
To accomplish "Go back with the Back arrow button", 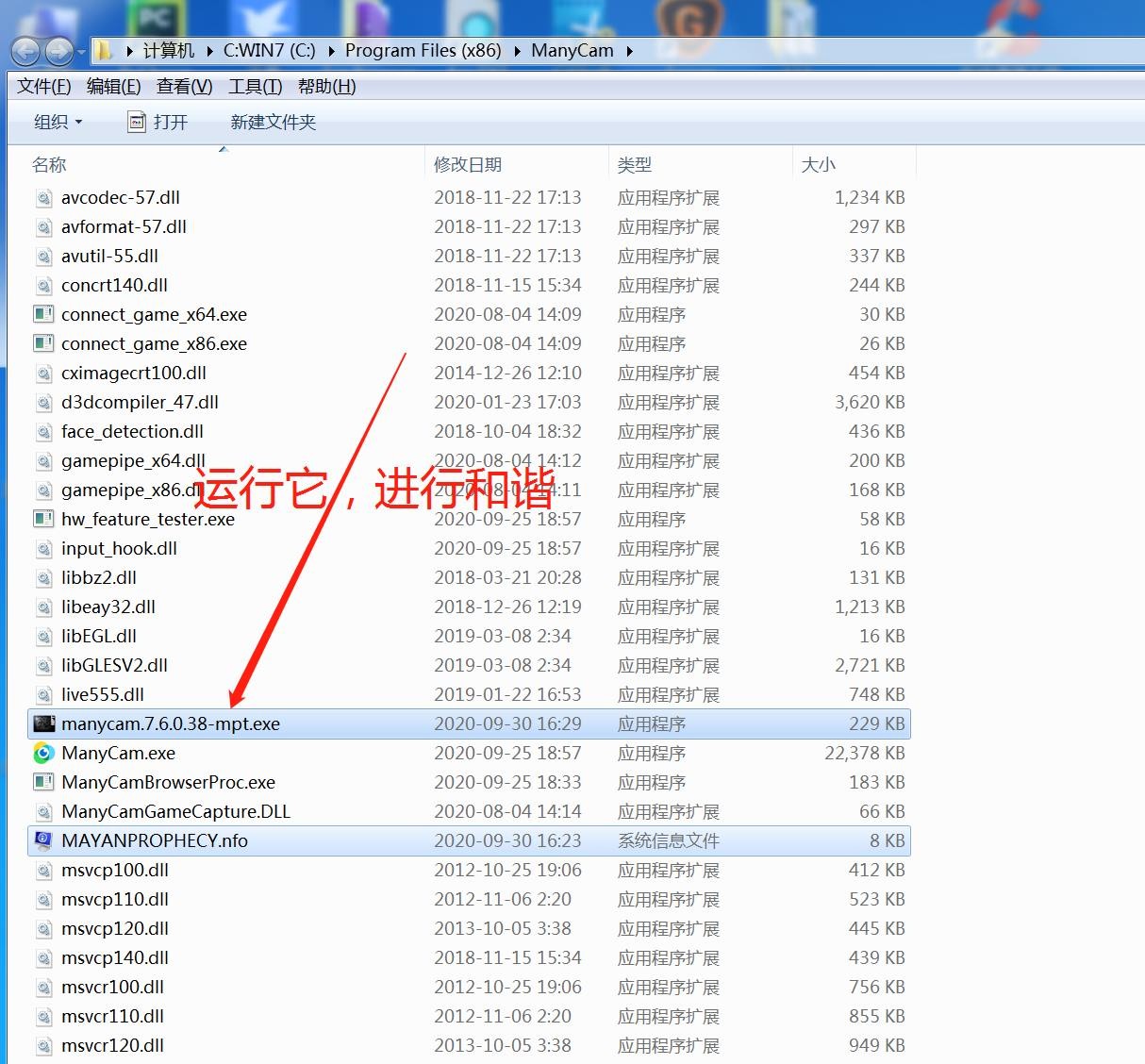I will coord(25,51).
